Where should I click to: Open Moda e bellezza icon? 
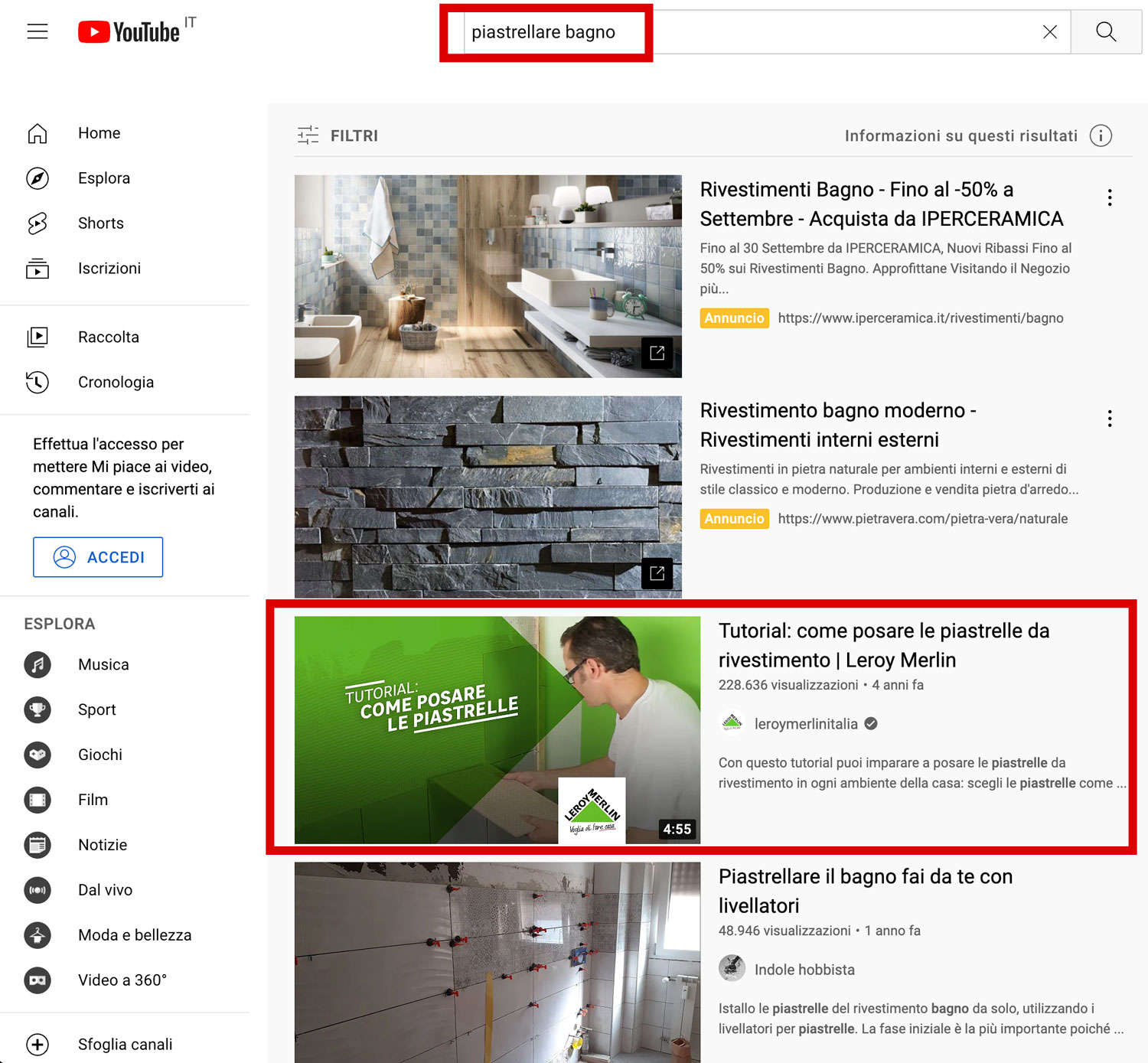pos(38,935)
